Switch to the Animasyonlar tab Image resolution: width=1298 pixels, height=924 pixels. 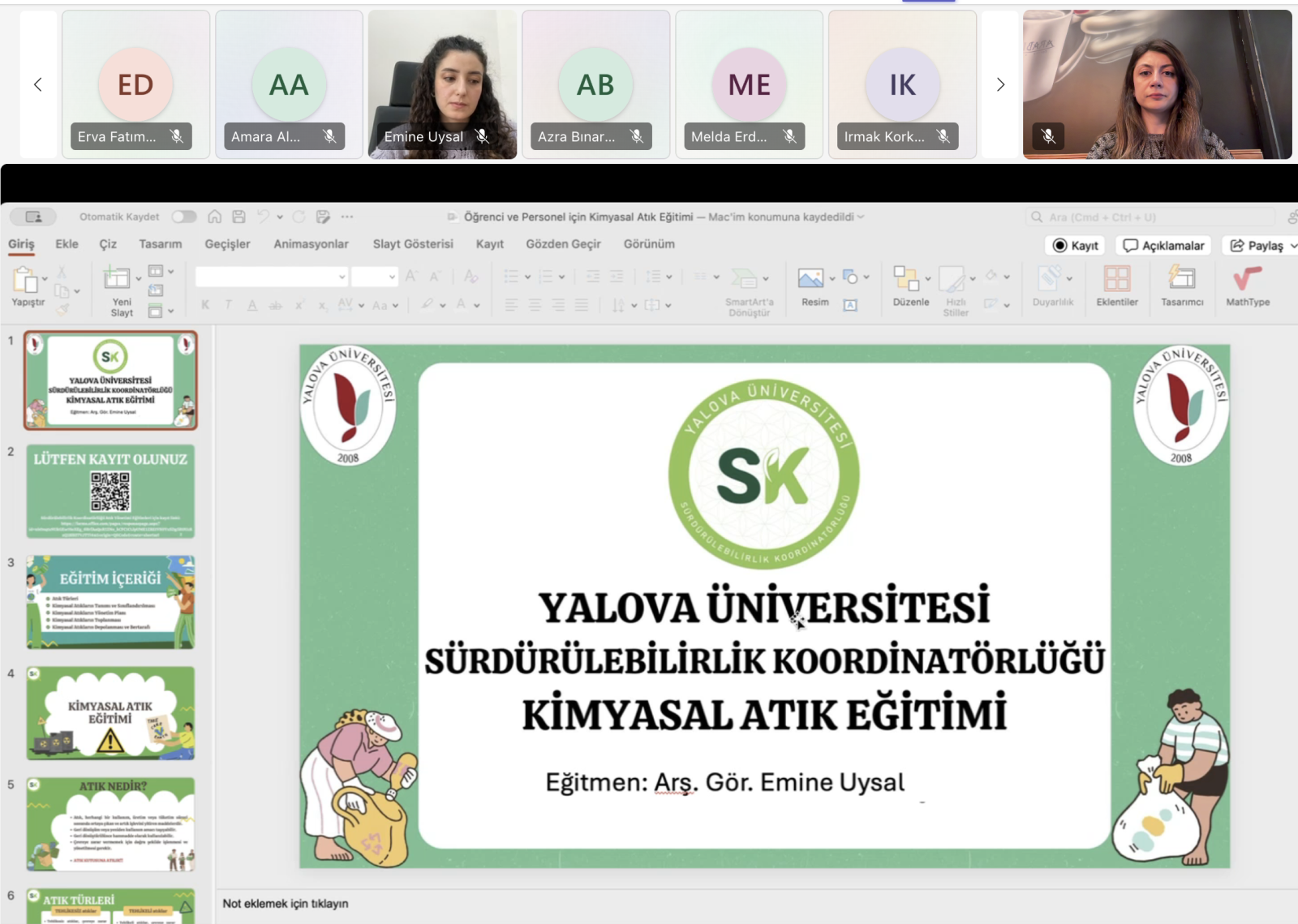coord(311,244)
